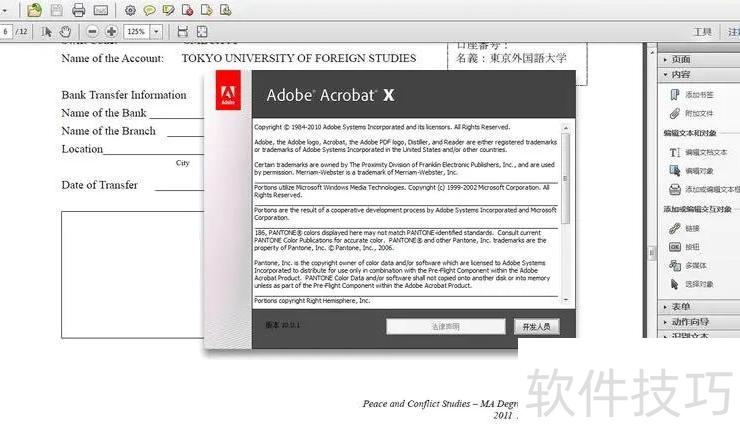Click the fit width scrolling icon

click(x=183, y=32)
